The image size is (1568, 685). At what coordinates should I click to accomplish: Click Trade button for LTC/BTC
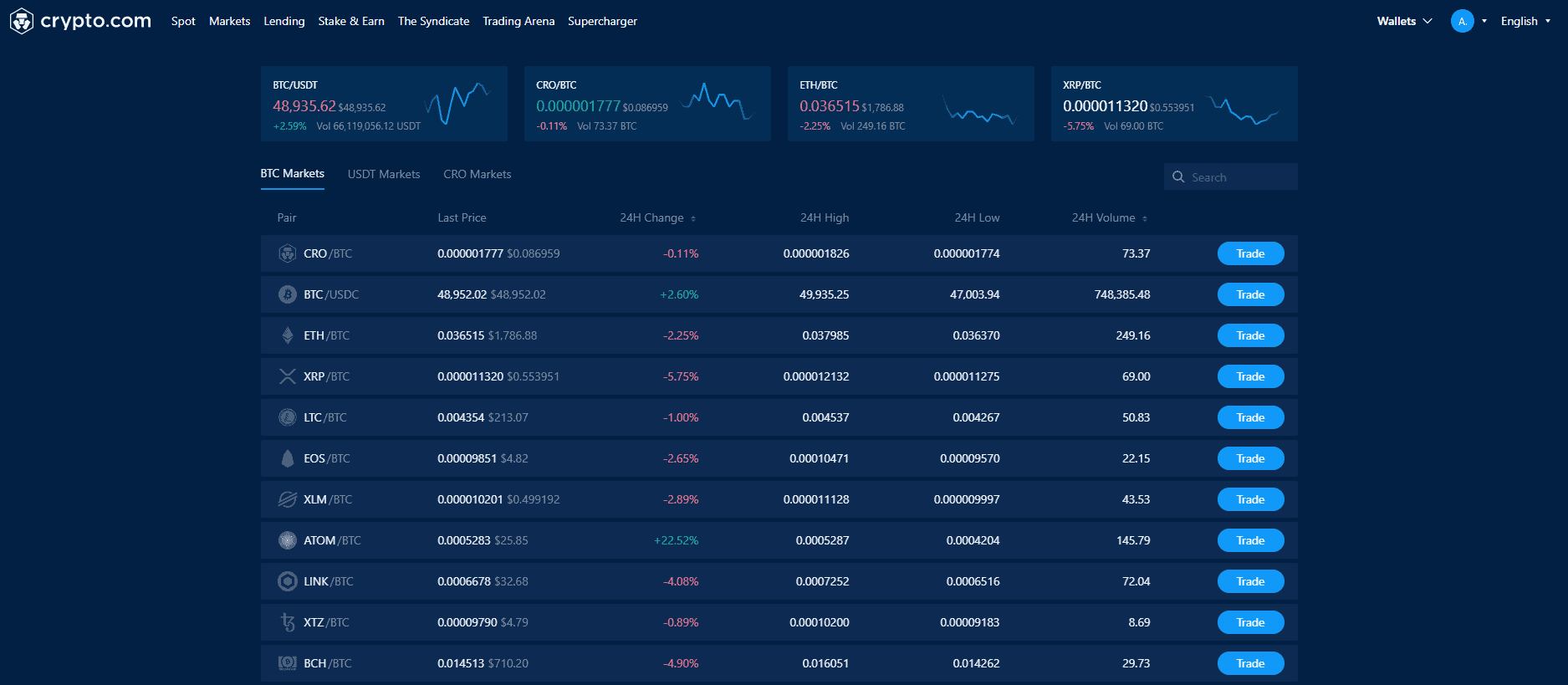tap(1250, 417)
